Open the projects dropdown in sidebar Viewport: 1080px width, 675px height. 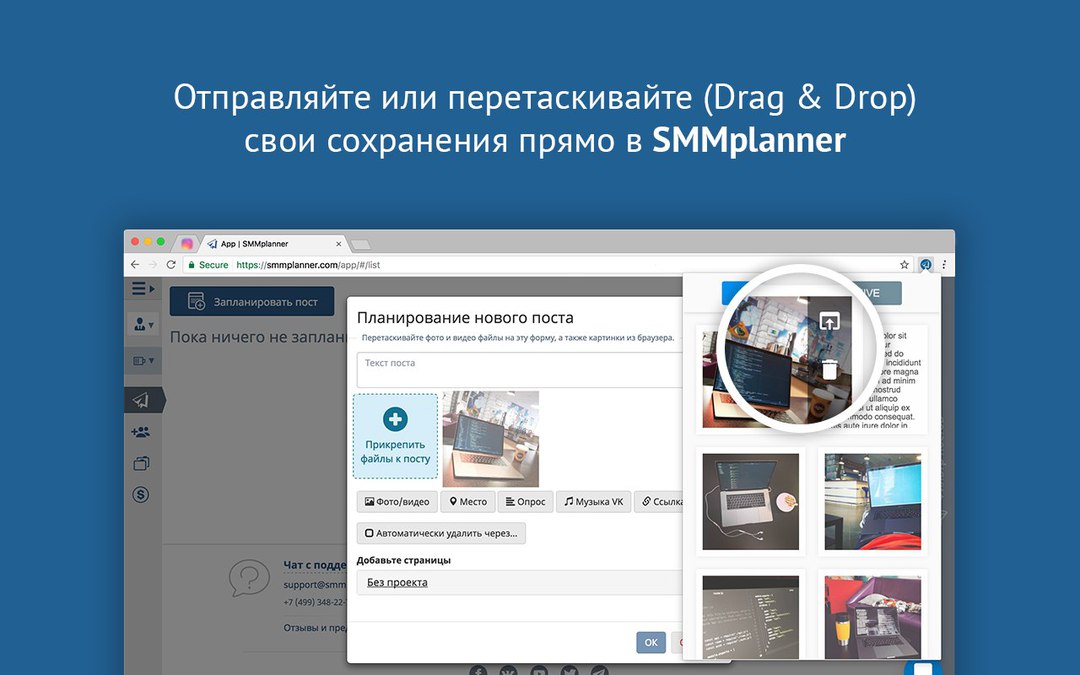coord(143,360)
